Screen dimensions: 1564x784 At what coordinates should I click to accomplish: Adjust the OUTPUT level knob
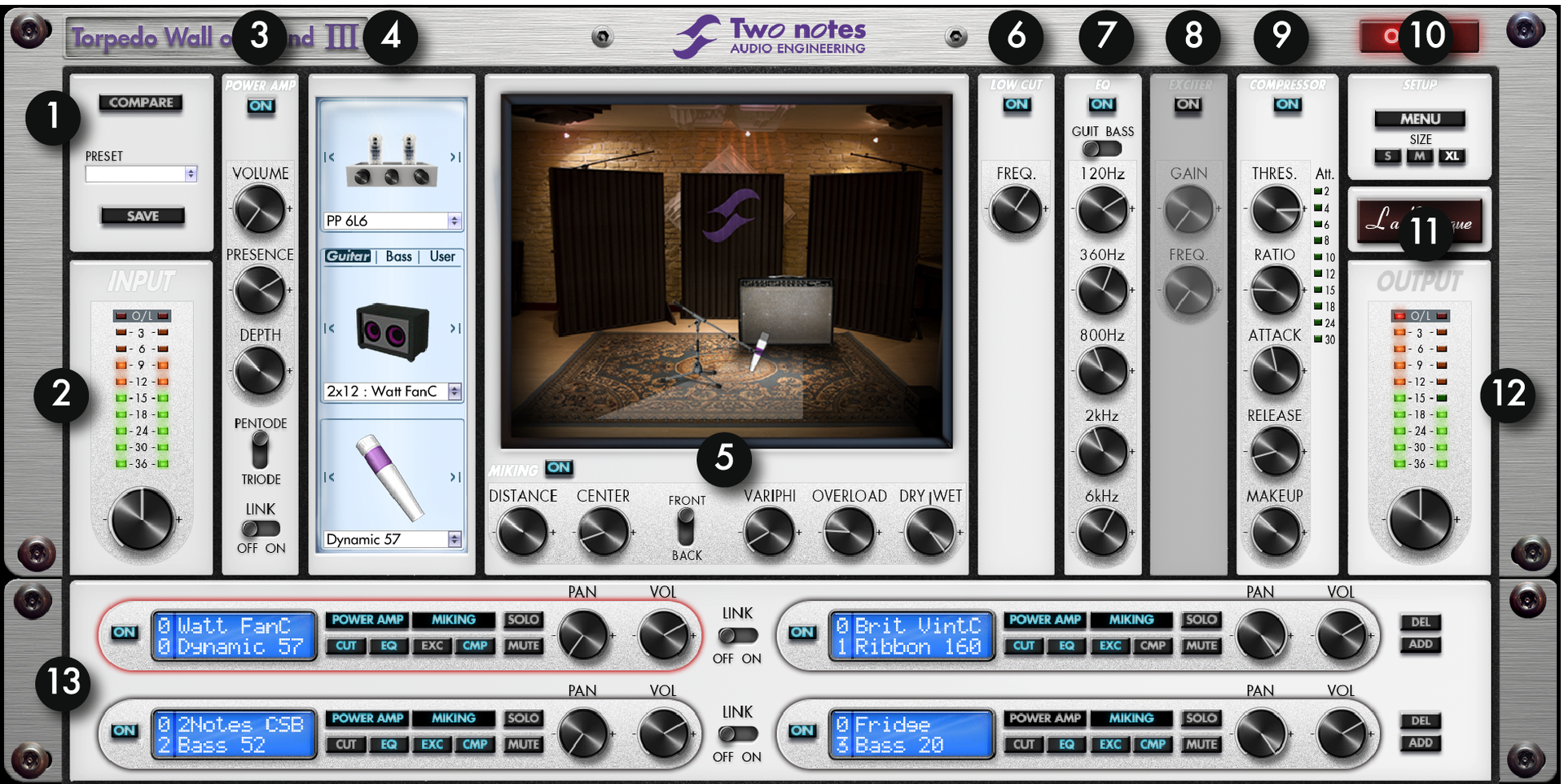pos(1421,519)
